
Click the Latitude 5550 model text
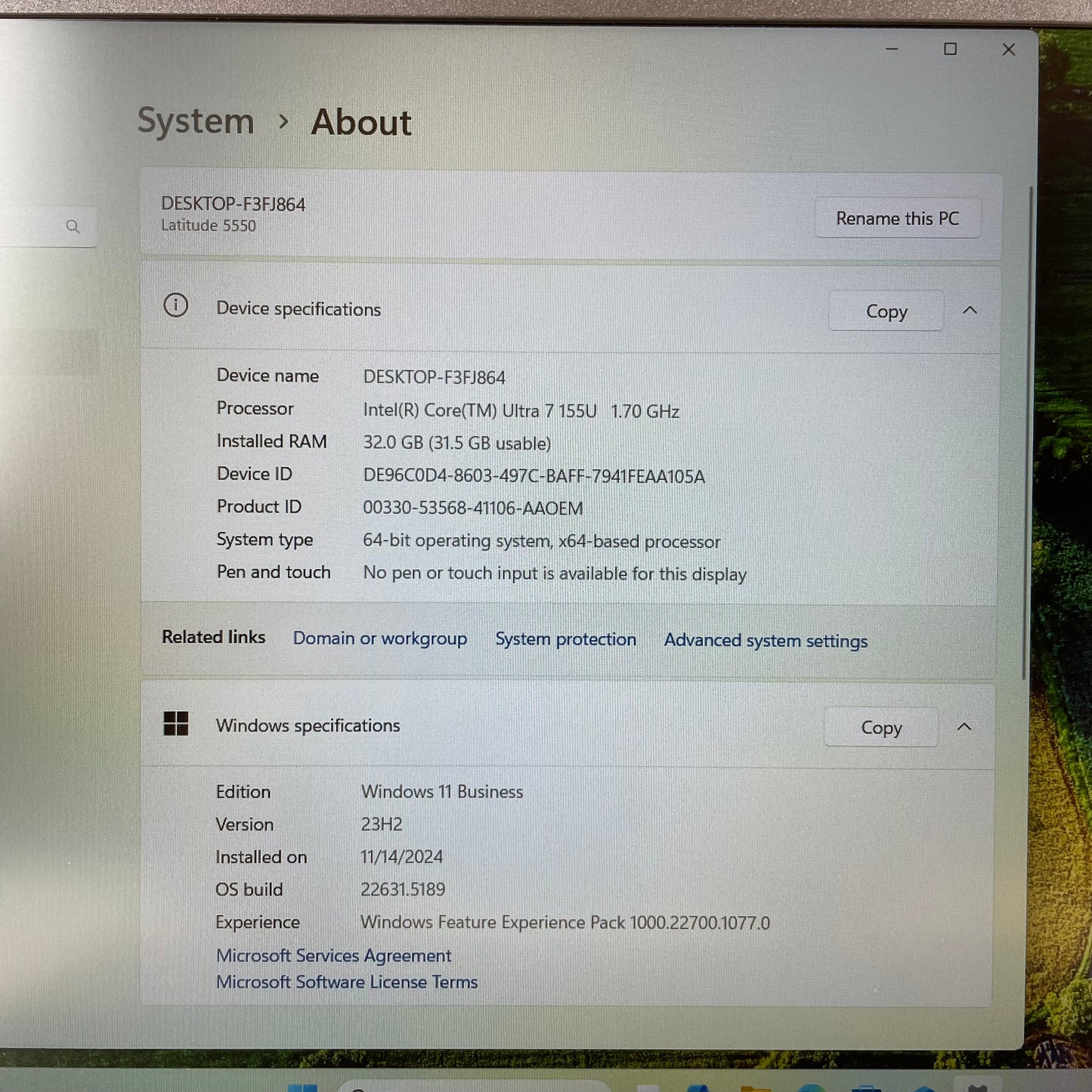pos(209,225)
